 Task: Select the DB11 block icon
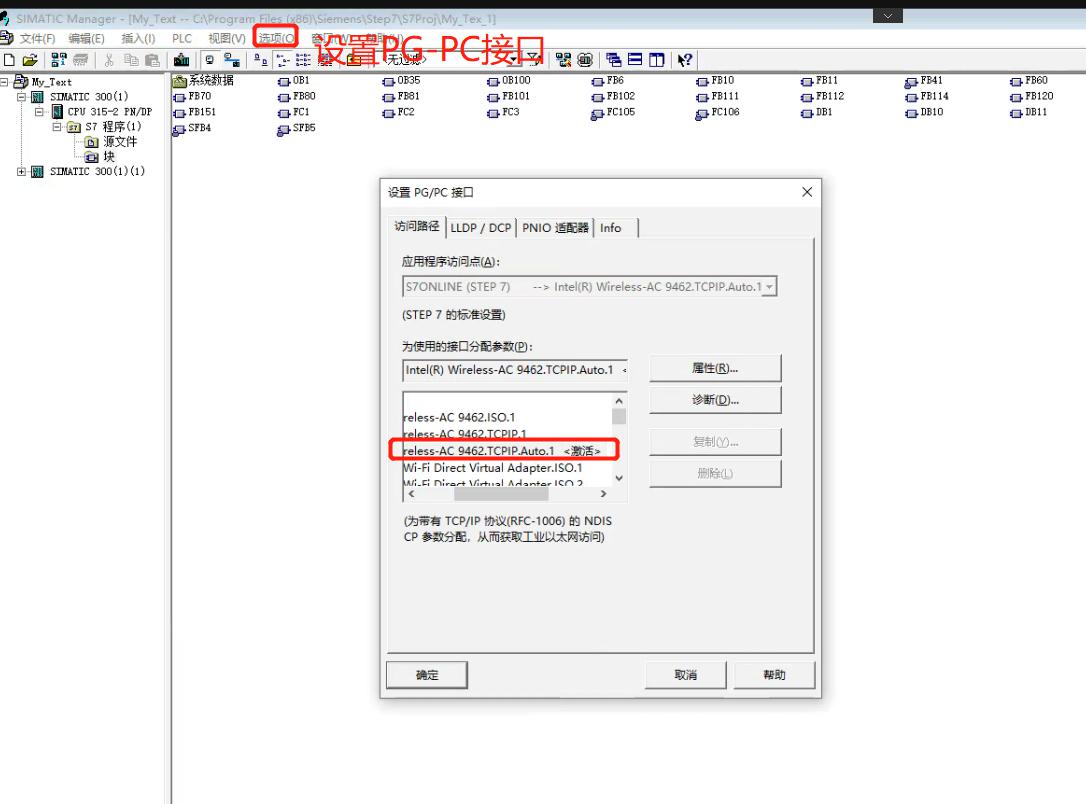(x=1016, y=113)
